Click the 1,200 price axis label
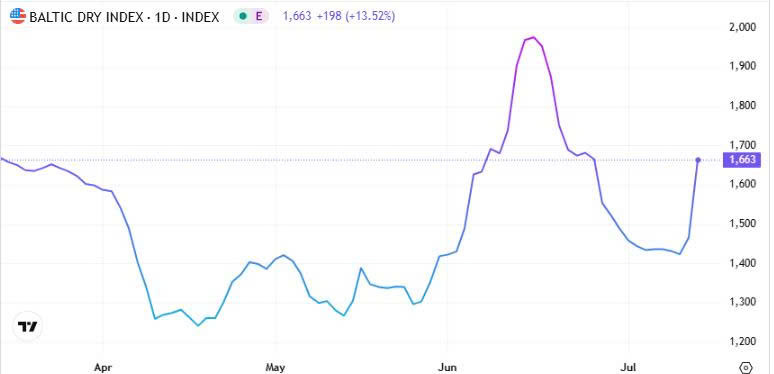Viewport: 774px width, 374px height. [x=742, y=341]
